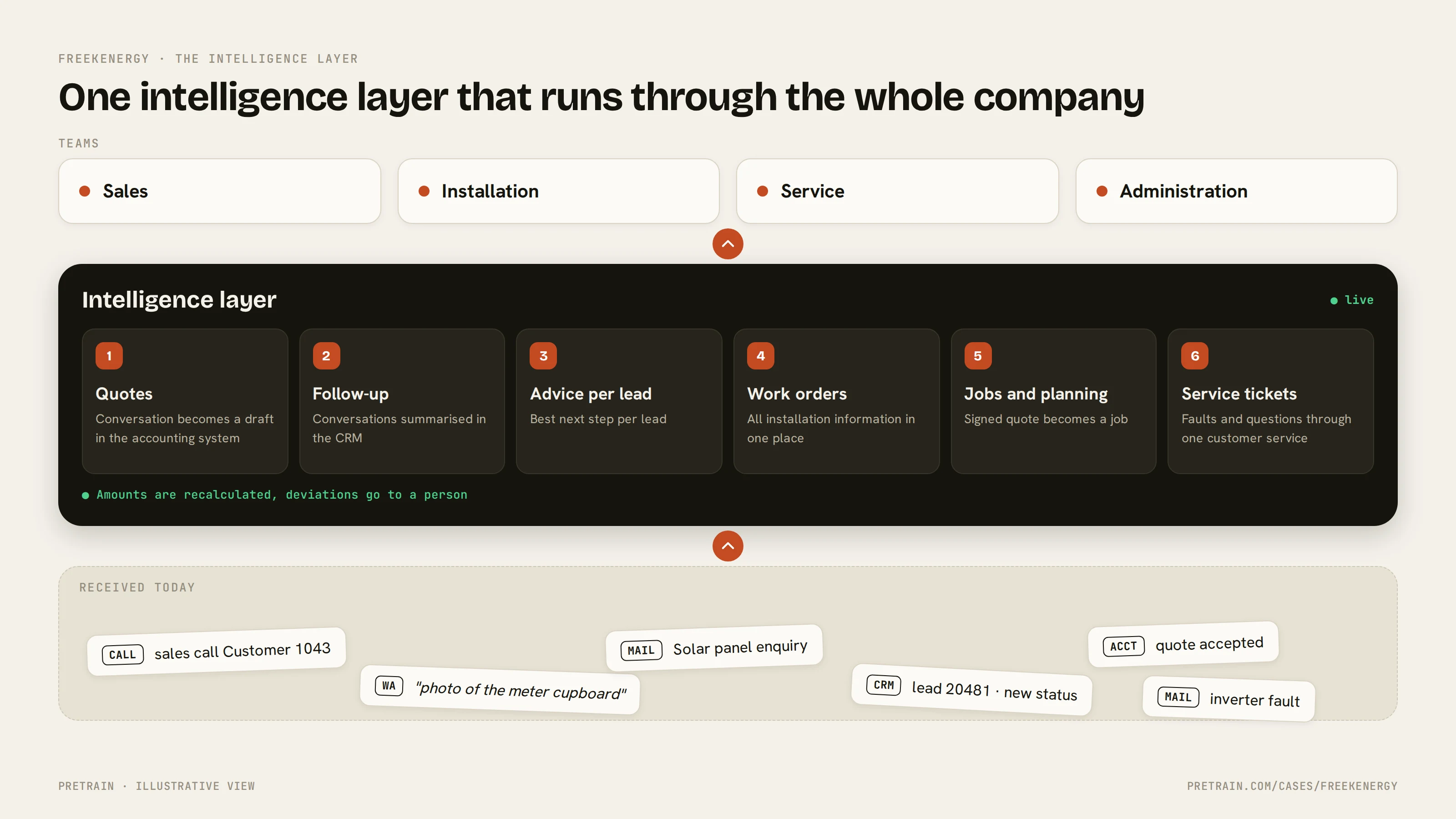1456x819 pixels.
Task: Select the Sales team card
Action: click(x=219, y=191)
